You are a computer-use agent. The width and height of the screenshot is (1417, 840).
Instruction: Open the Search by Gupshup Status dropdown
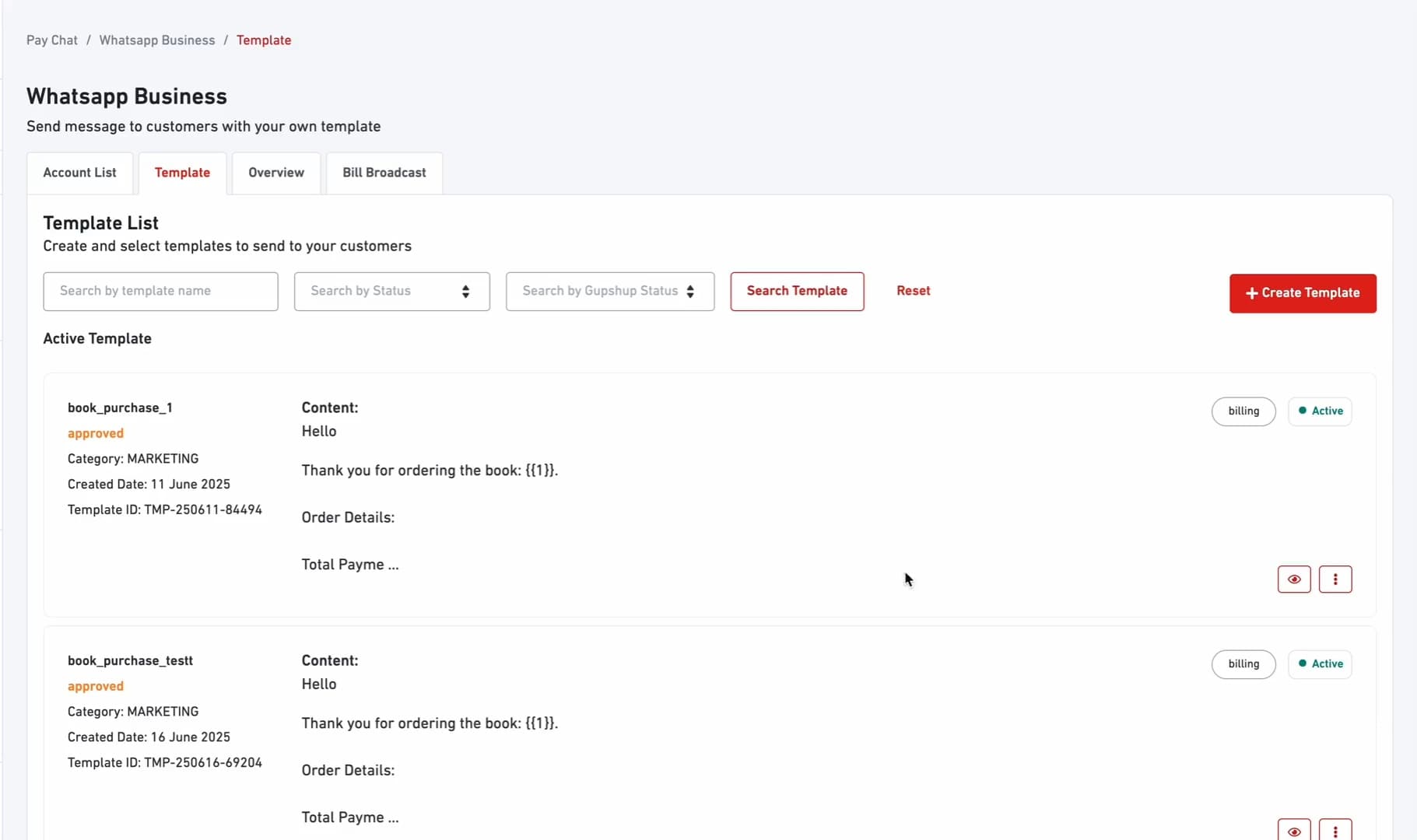610,292
